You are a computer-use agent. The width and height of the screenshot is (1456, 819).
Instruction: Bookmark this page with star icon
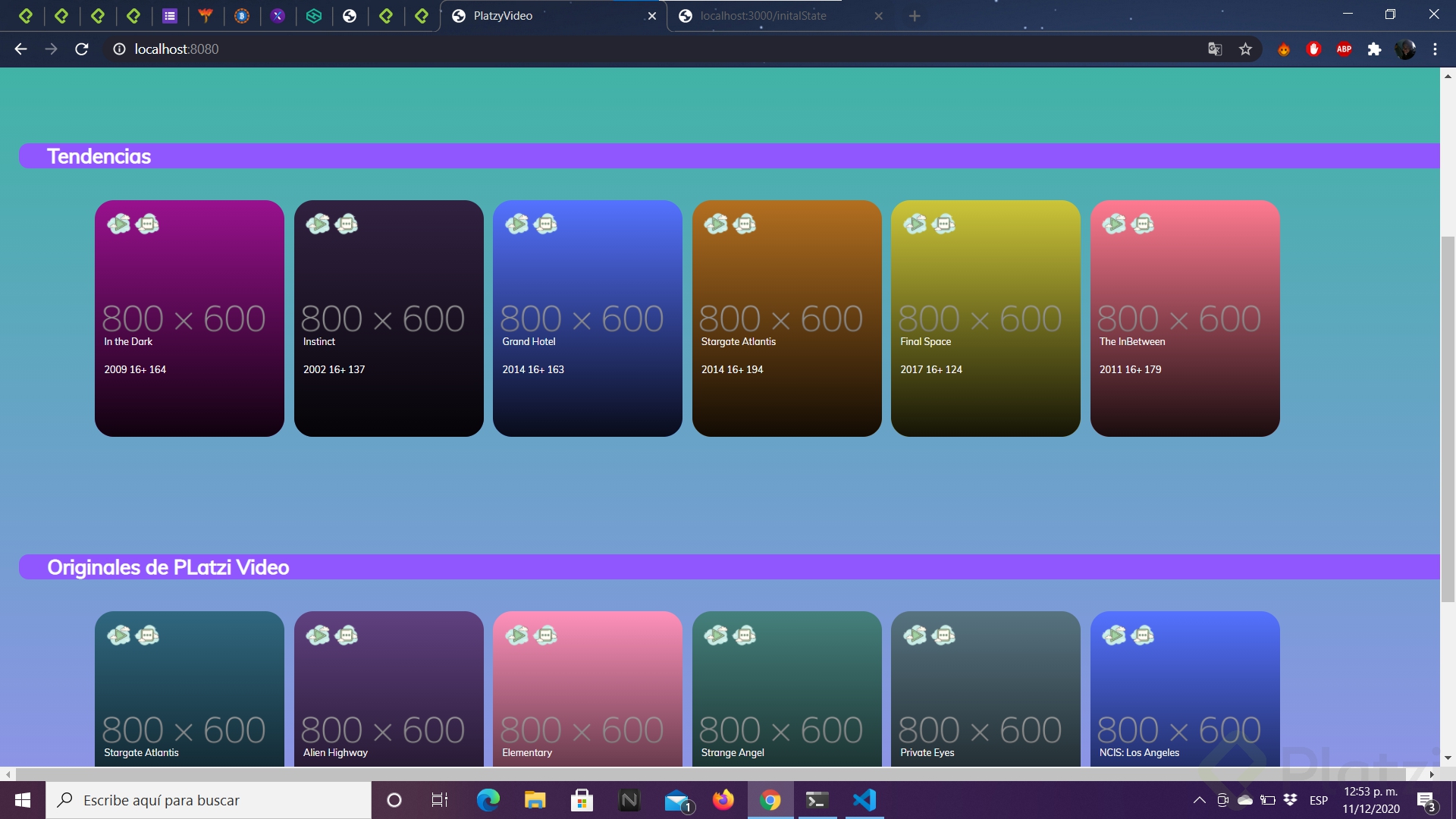pyautogui.click(x=1245, y=49)
